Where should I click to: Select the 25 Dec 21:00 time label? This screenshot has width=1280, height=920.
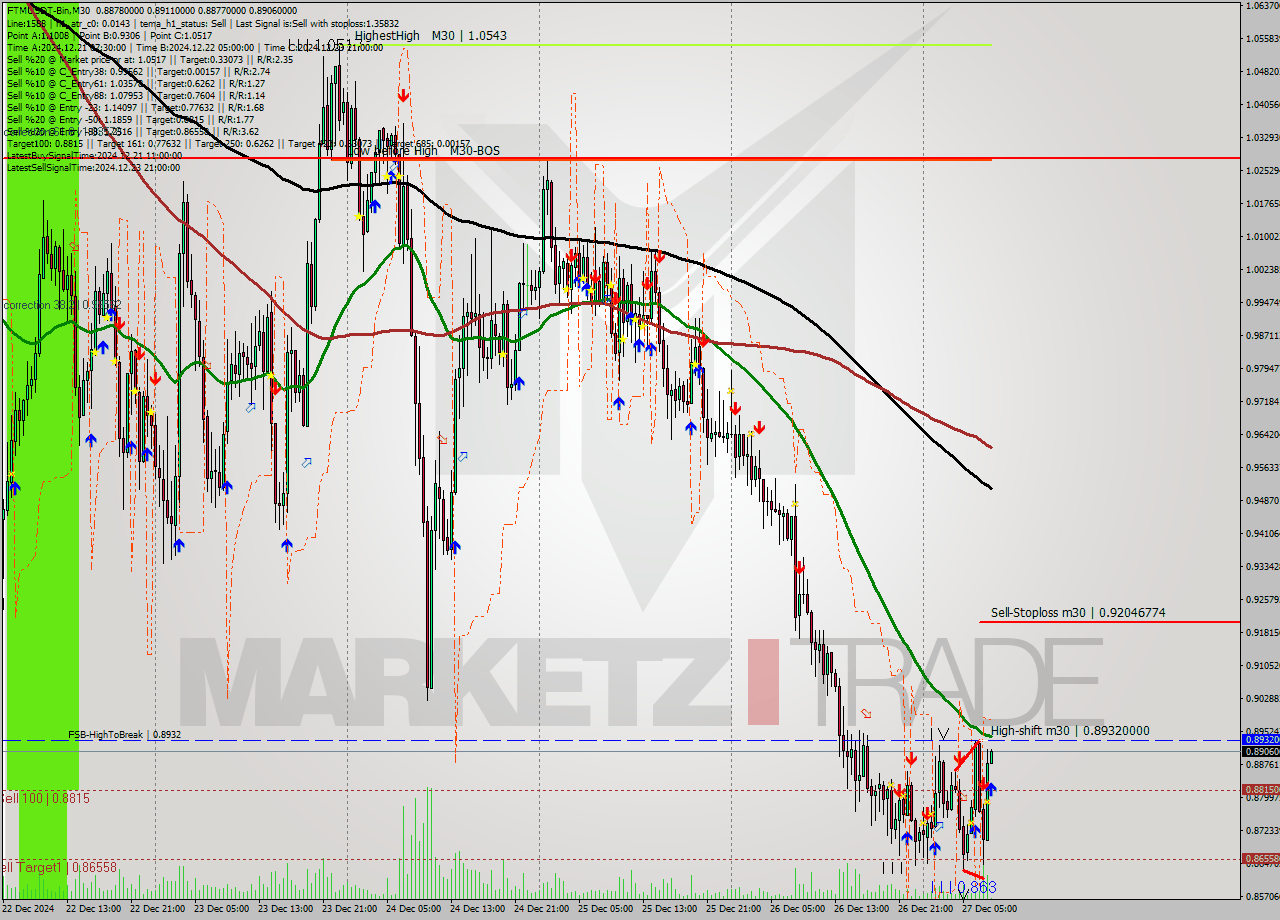[x=734, y=909]
